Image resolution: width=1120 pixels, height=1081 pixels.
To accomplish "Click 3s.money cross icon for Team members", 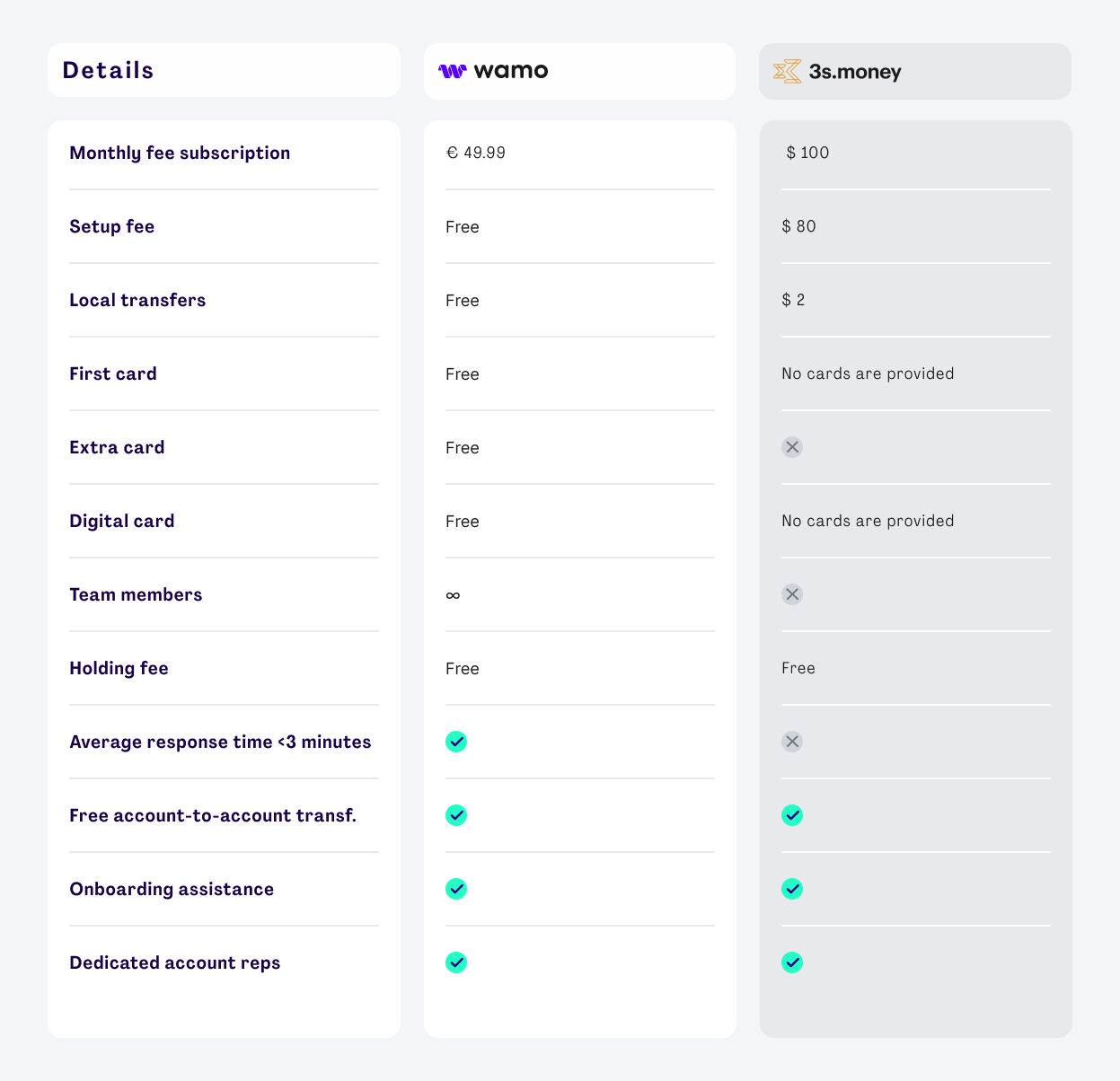I will [x=792, y=594].
